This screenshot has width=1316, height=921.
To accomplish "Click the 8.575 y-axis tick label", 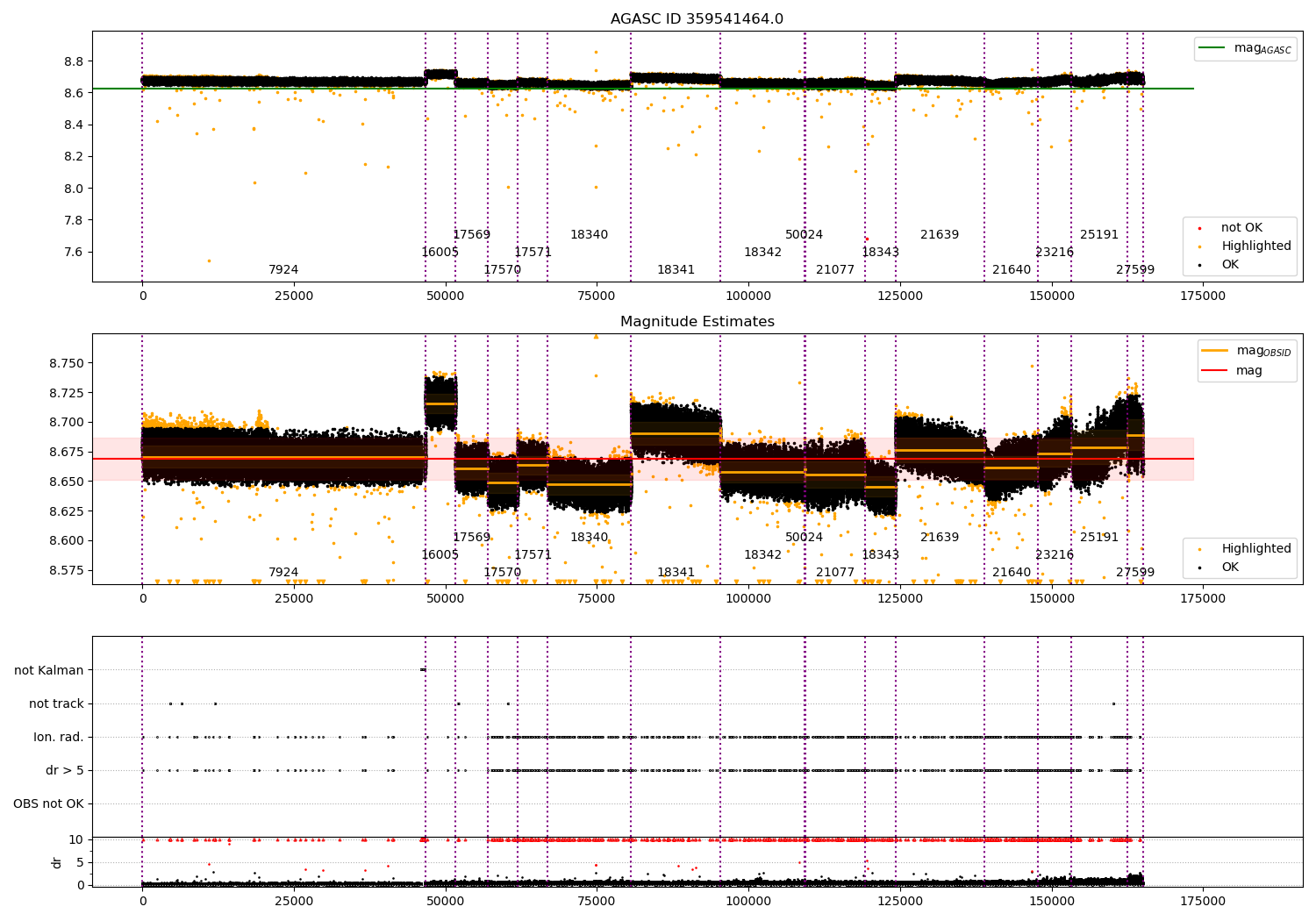I will pyautogui.click(x=67, y=571).
